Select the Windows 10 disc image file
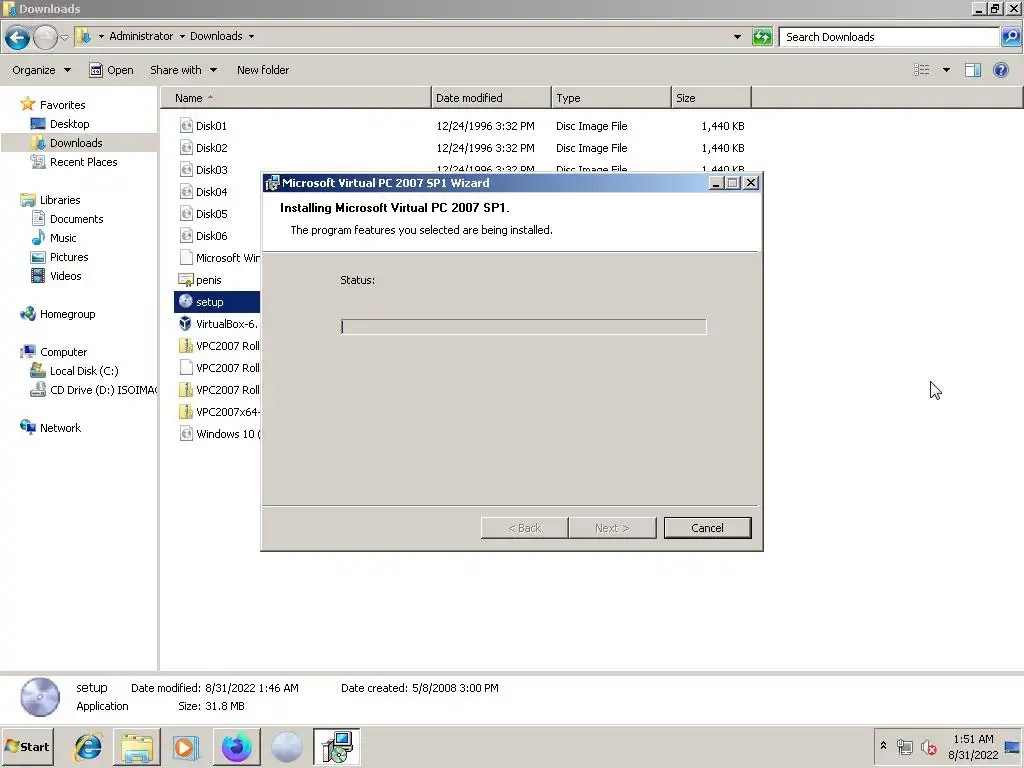This screenshot has width=1024, height=768. click(219, 434)
